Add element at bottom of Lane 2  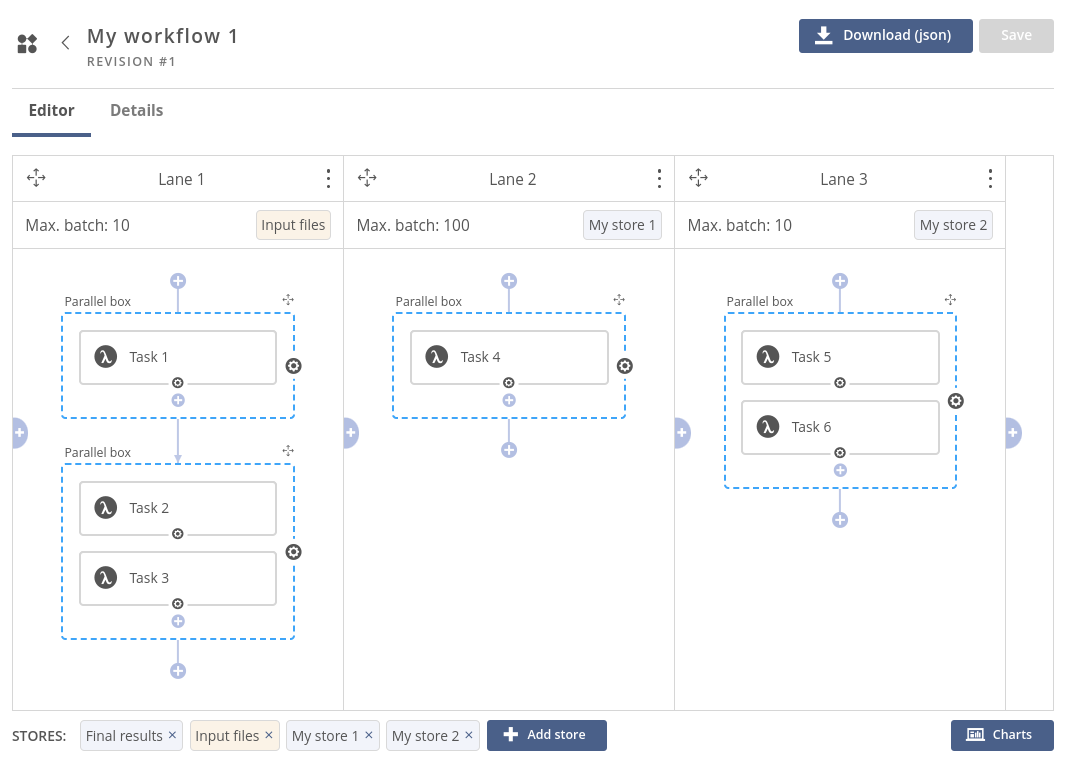coord(509,450)
